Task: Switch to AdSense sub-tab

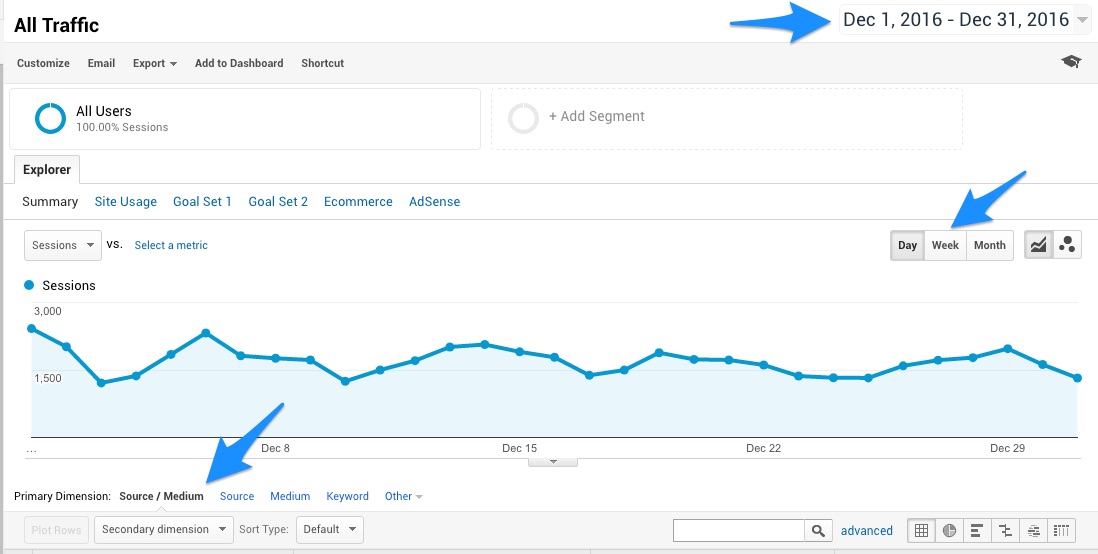Action: pos(434,202)
